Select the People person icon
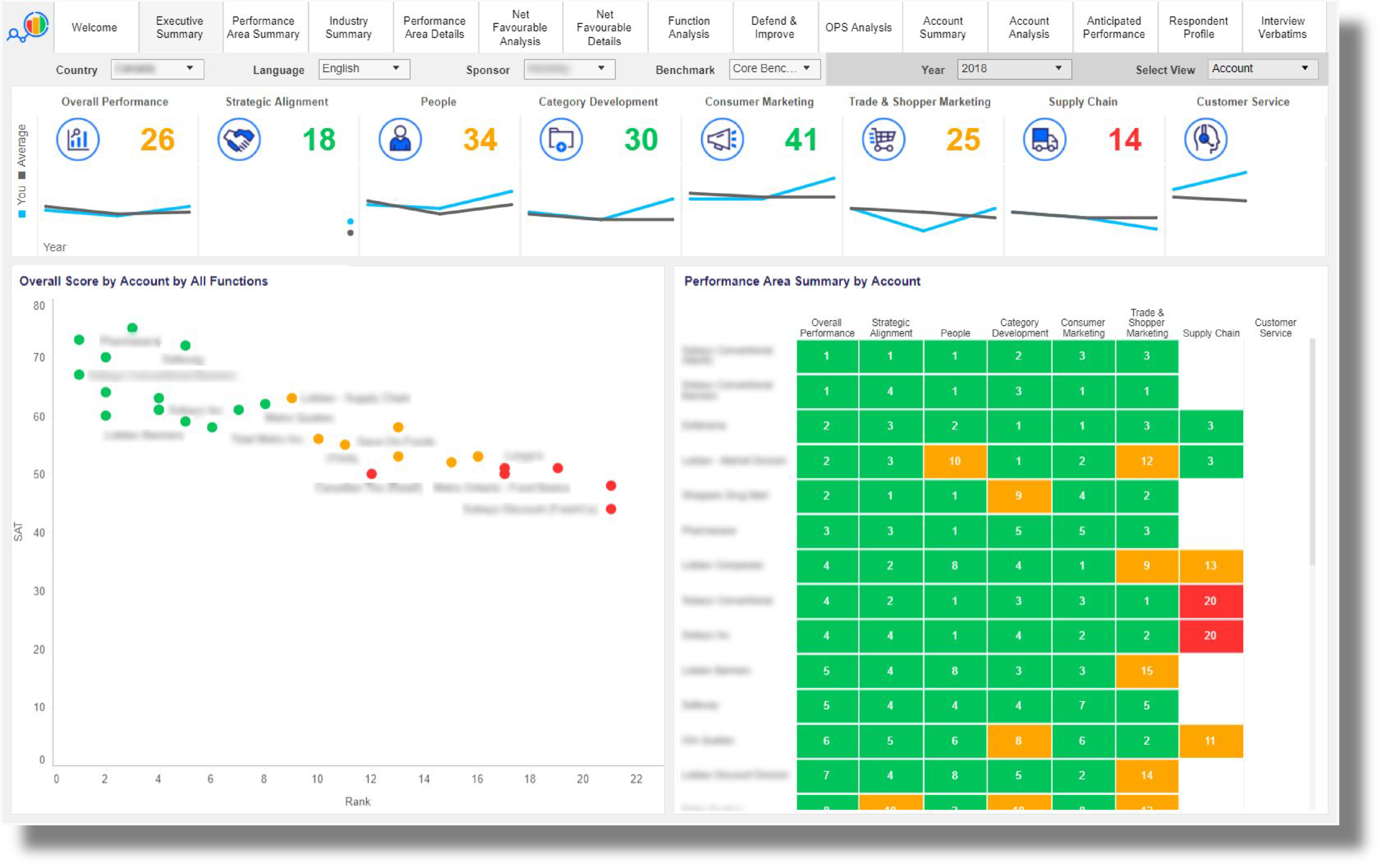The height and width of the screenshot is (868, 1382). click(x=400, y=139)
